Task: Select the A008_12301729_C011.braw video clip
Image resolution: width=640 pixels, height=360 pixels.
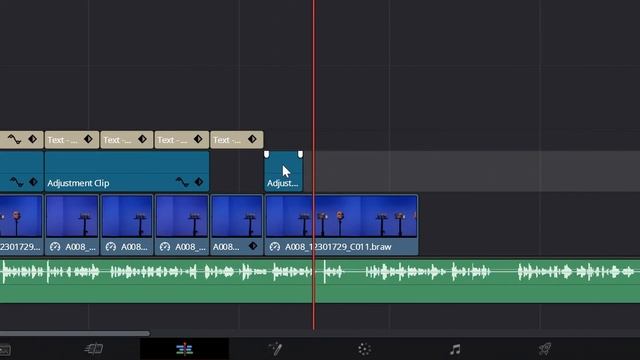Action: click(342, 225)
